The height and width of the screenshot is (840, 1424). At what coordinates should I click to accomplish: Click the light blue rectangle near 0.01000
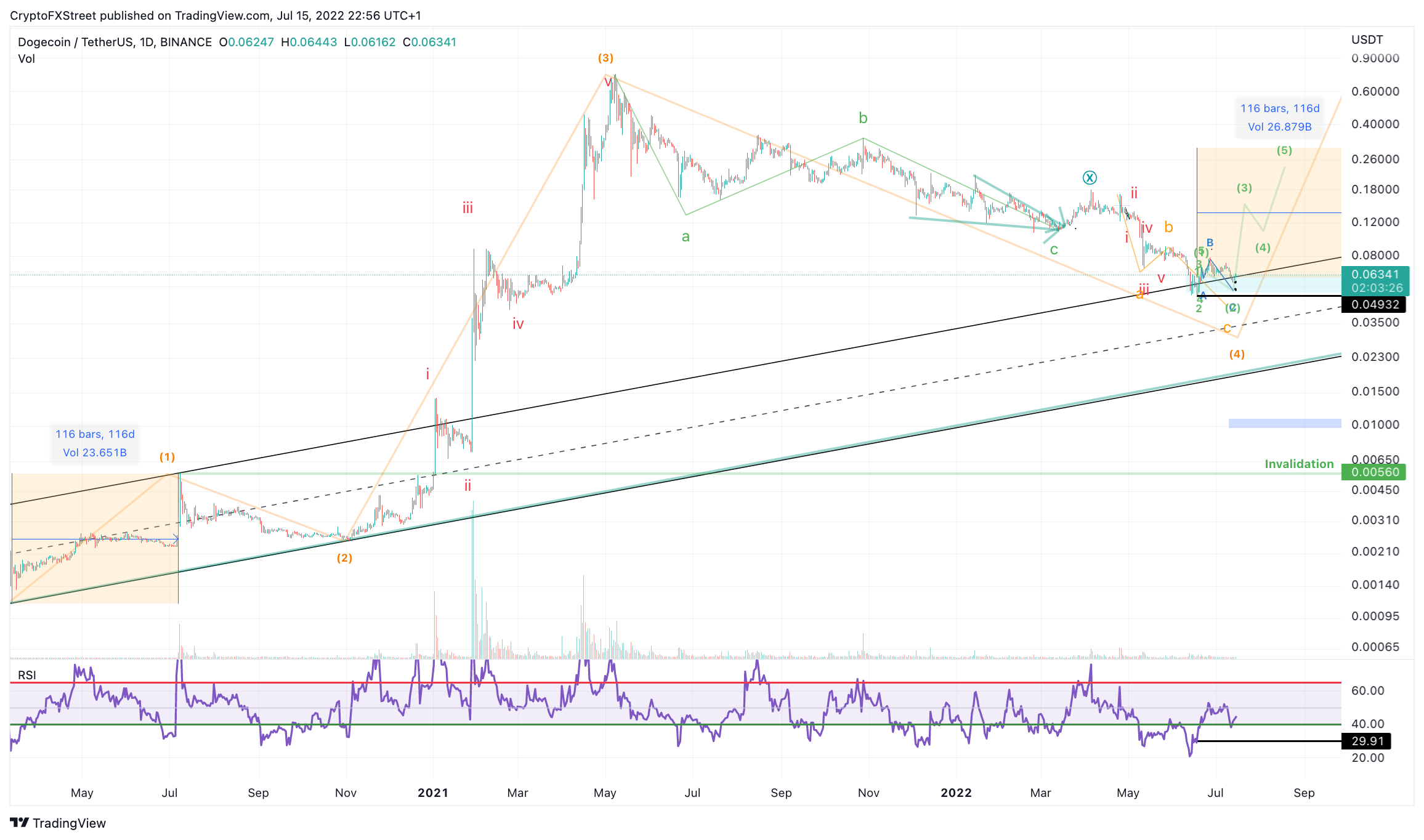pos(1285,423)
